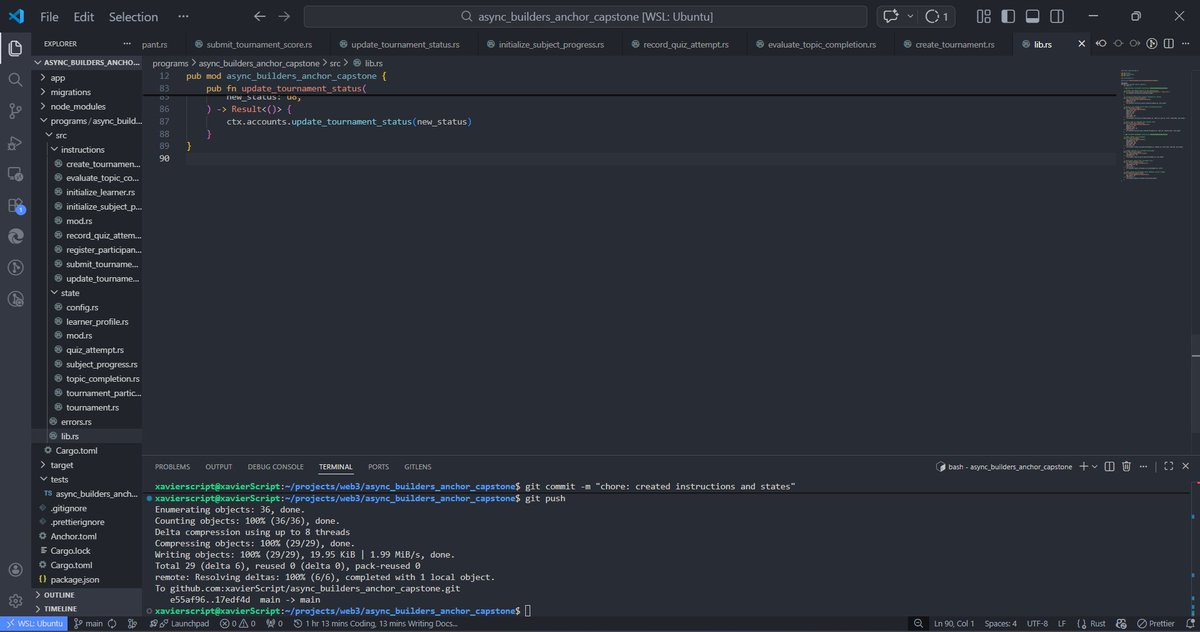Switch to the DEBUG CONSOLE panel tab
Image resolution: width=1200 pixels, height=632 pixels.
click(x=275, y=467)
